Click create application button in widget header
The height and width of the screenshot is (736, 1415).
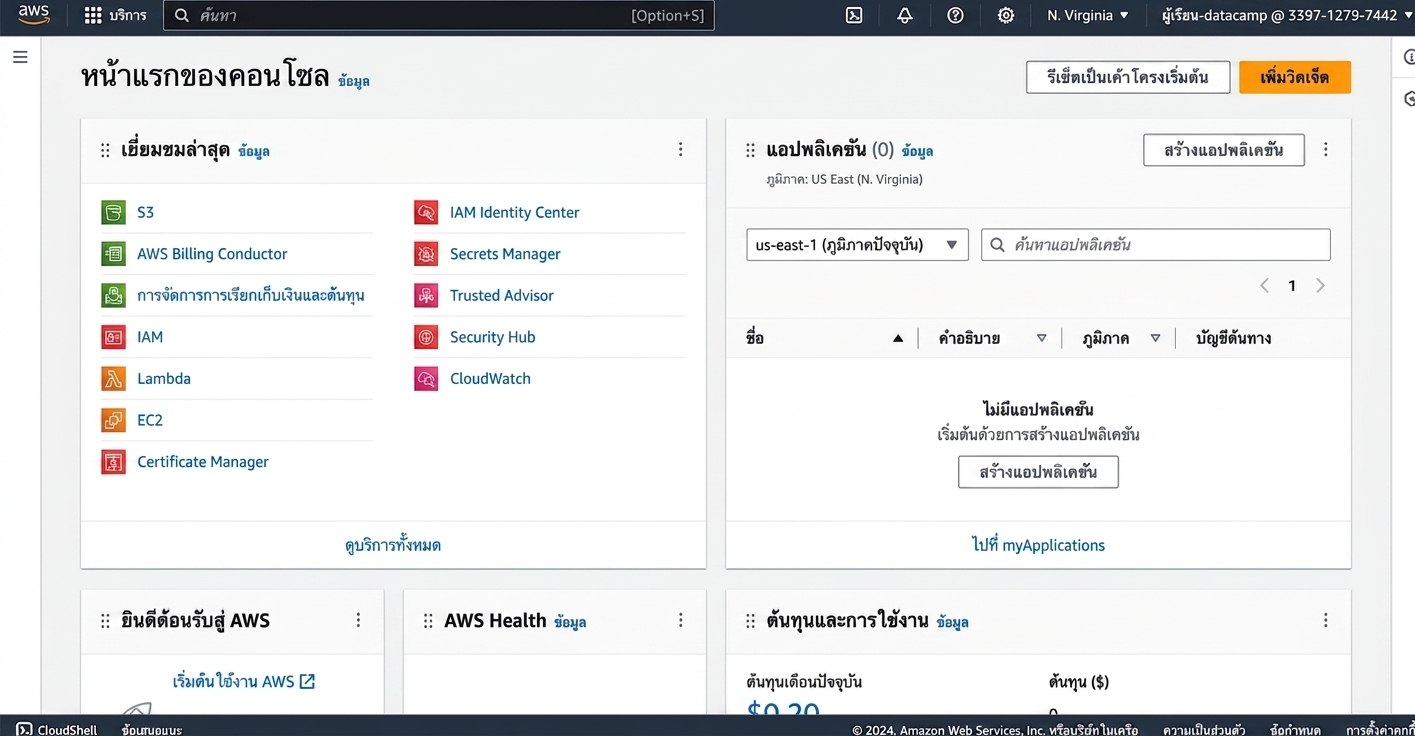[x=1224, y=150]
